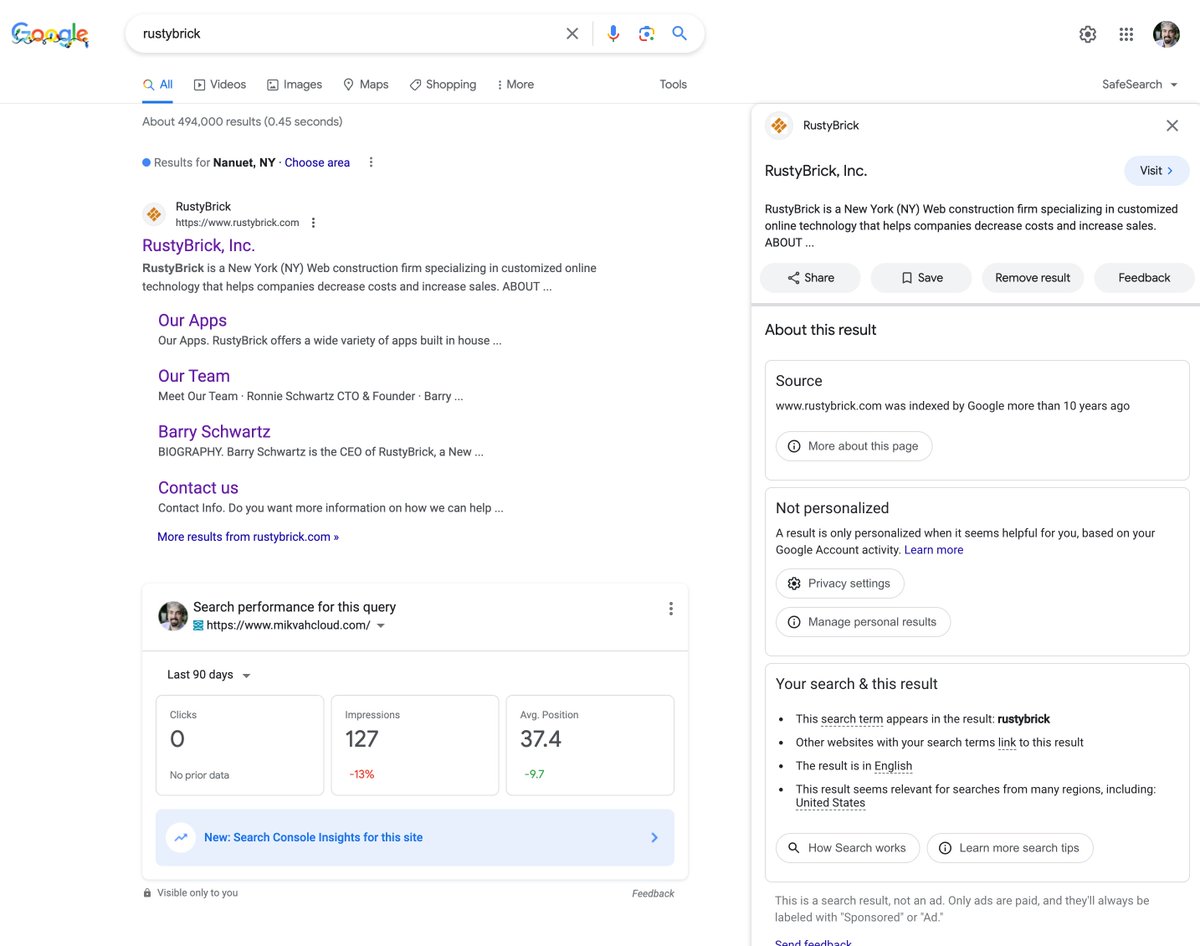Open Search performance card three-dot menu
This screenshot has height=946, width=1200.
click(671, 608)
